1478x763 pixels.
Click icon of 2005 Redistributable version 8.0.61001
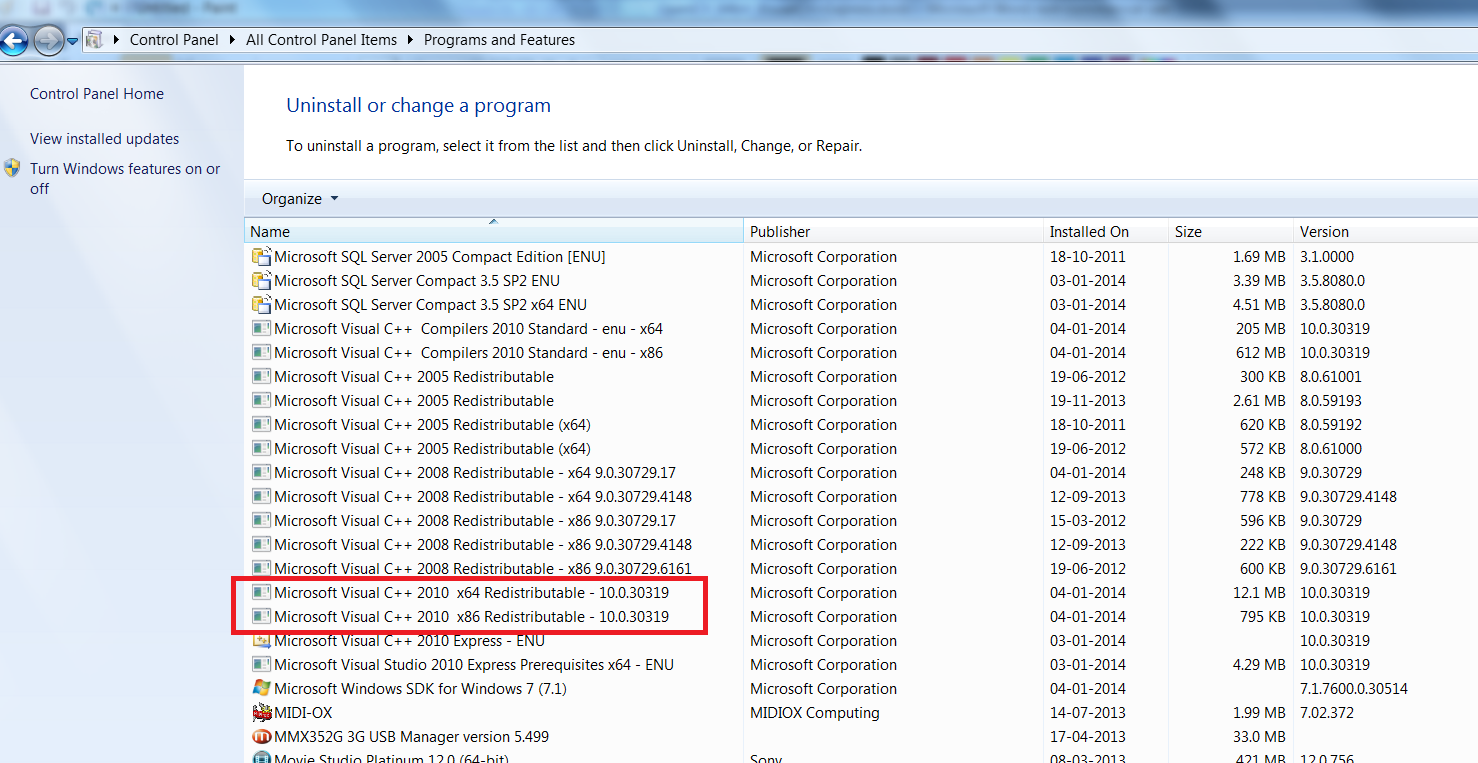click(261, 377)
